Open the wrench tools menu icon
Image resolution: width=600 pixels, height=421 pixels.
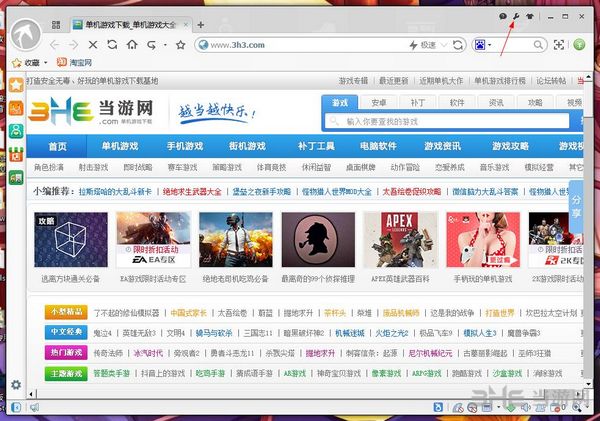(x=515, y=16)
